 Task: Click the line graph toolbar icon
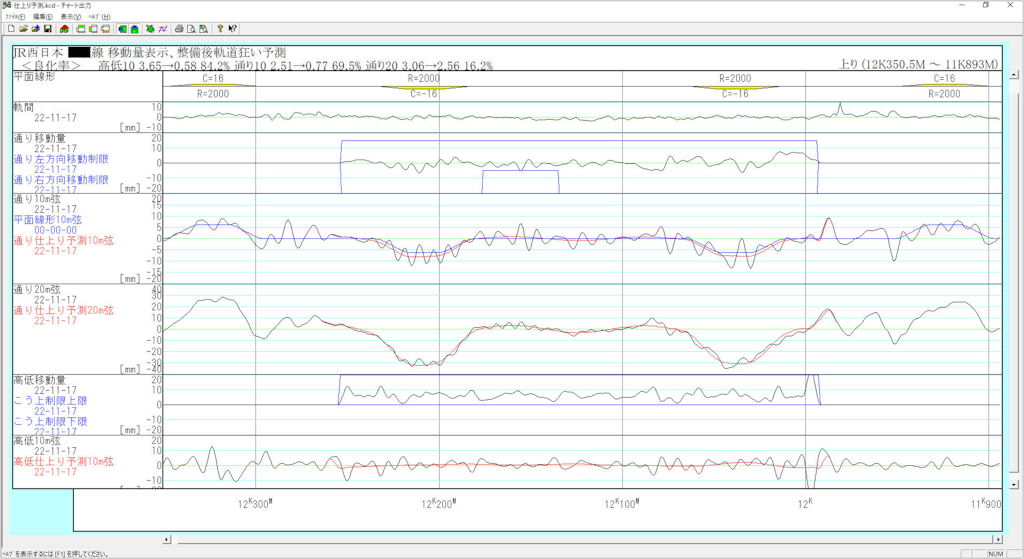[163, 29]
